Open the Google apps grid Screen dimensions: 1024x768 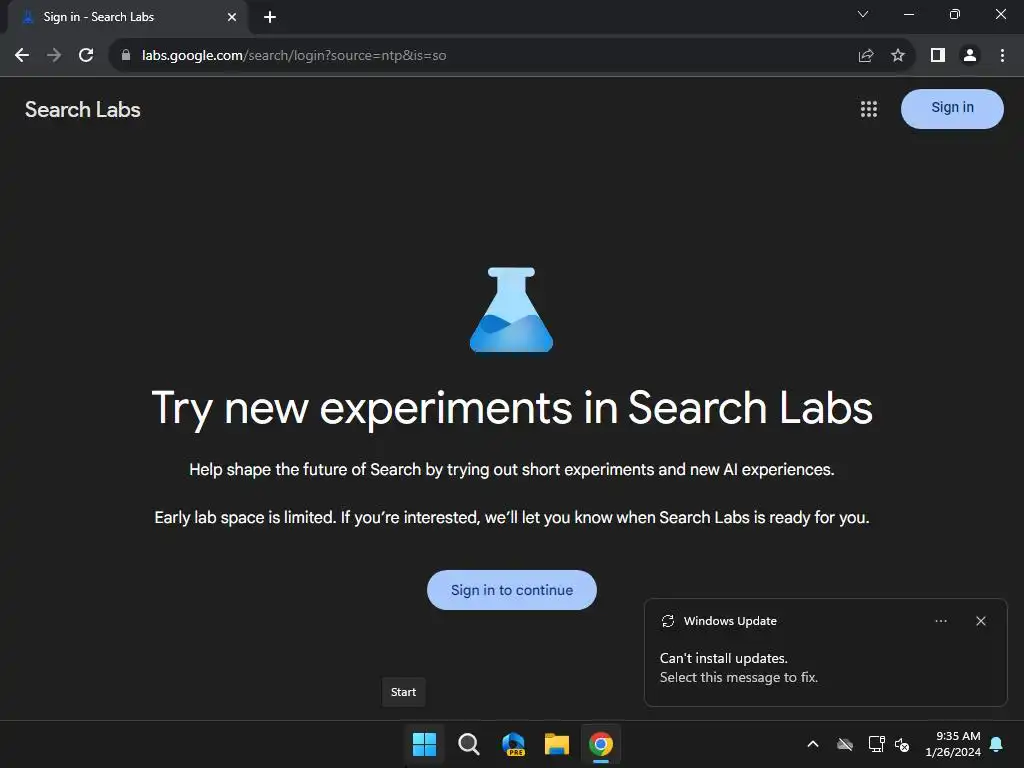coord(869,109)
